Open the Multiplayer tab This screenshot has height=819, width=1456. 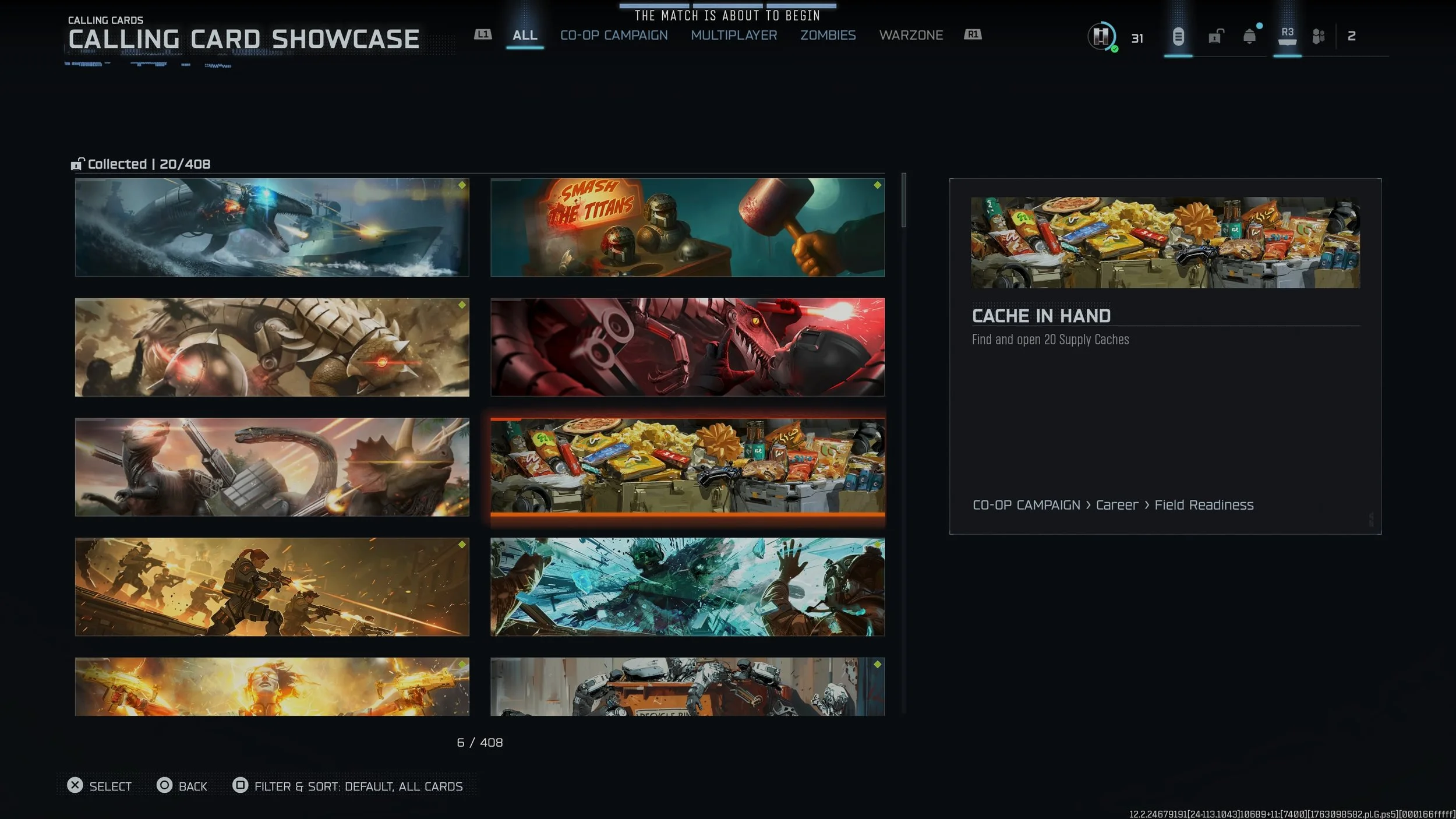734,36
